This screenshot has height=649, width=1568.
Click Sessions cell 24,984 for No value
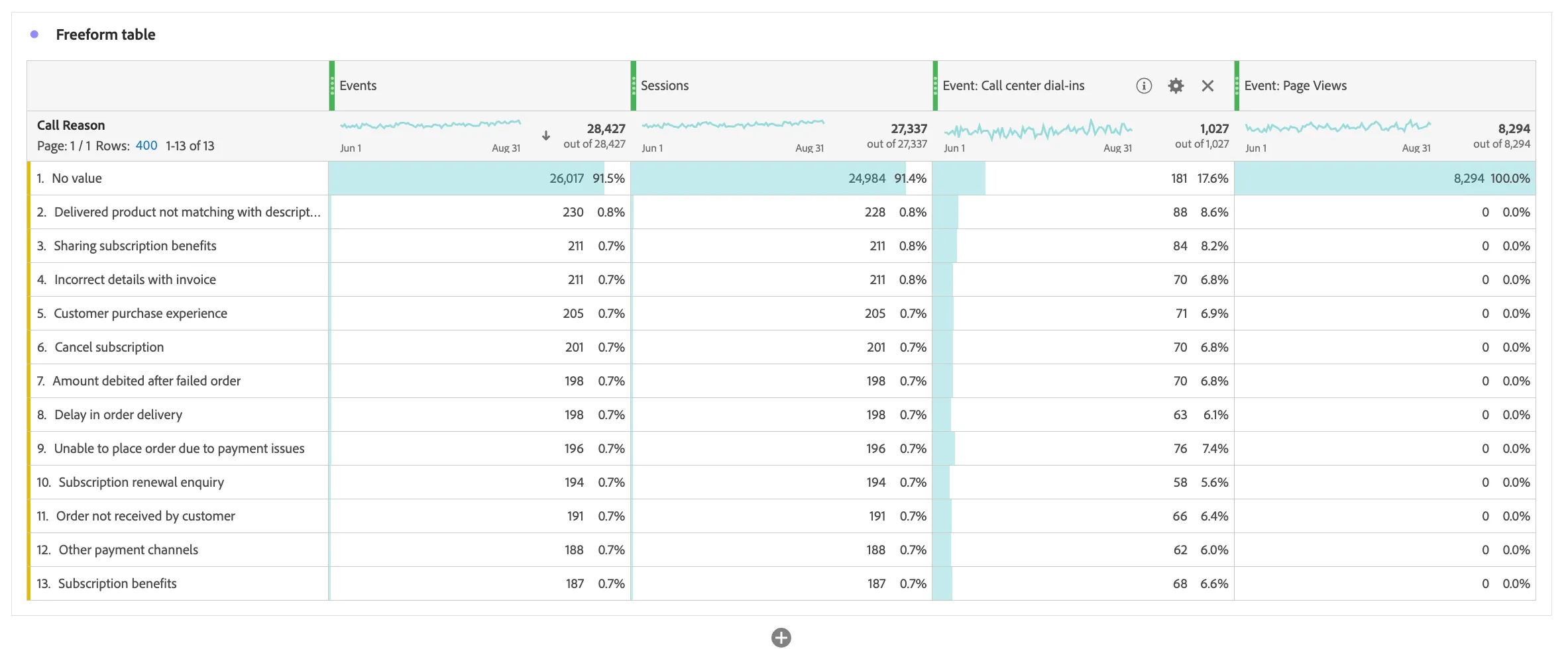click(x=781, y=178)
